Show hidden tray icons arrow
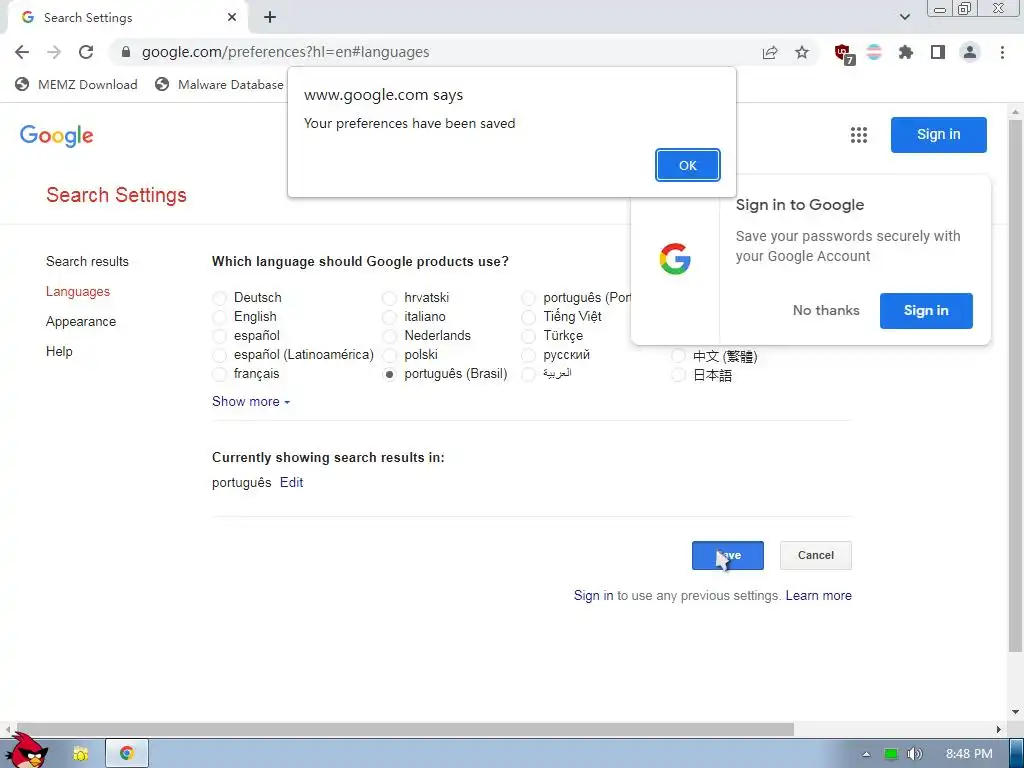Screen dimensions: 1024x768 (x=866, y=754)
